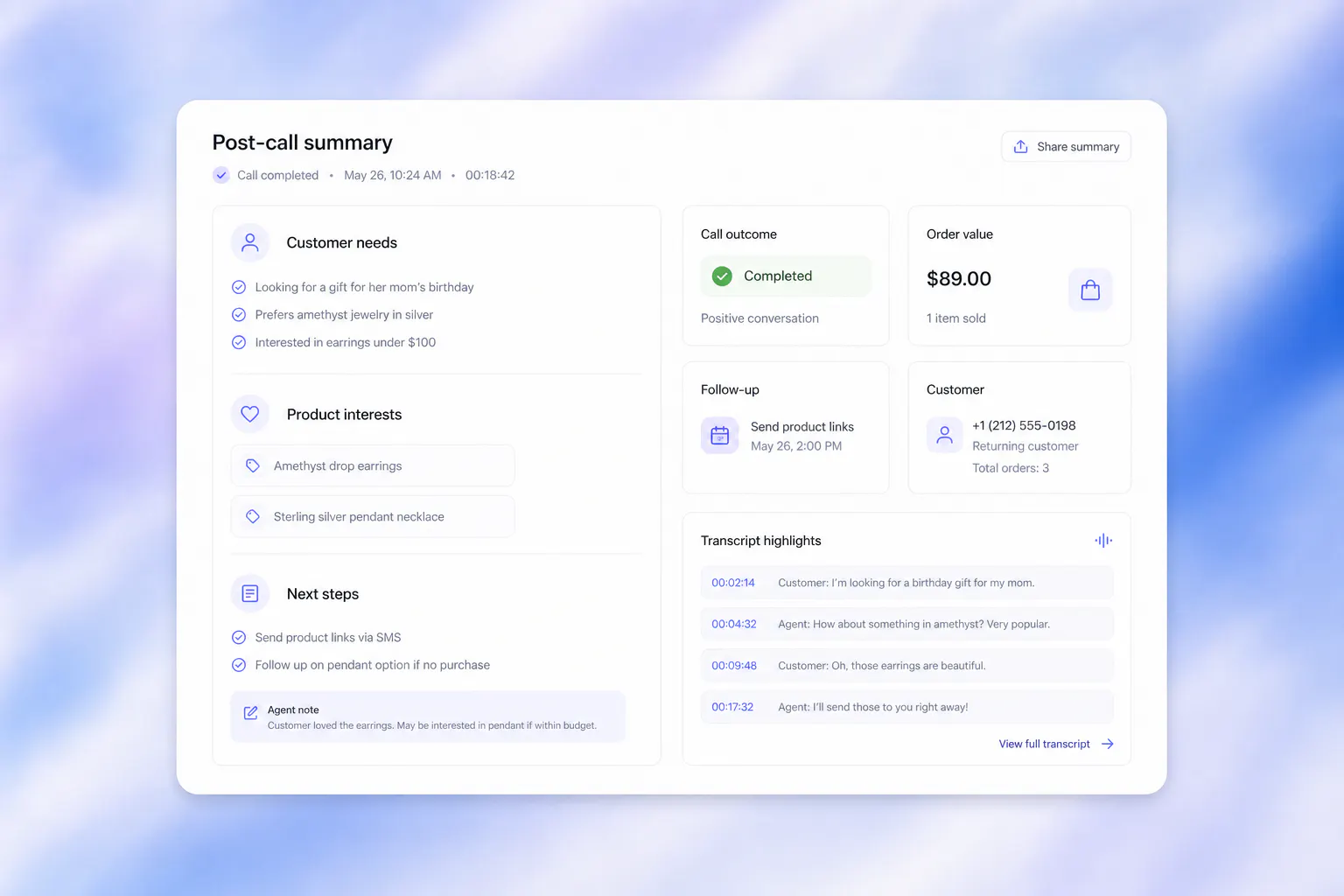Select the Amethyst drop earrings product chip
The height and width of the screenshot is (896, 1344).
point(373,465)
